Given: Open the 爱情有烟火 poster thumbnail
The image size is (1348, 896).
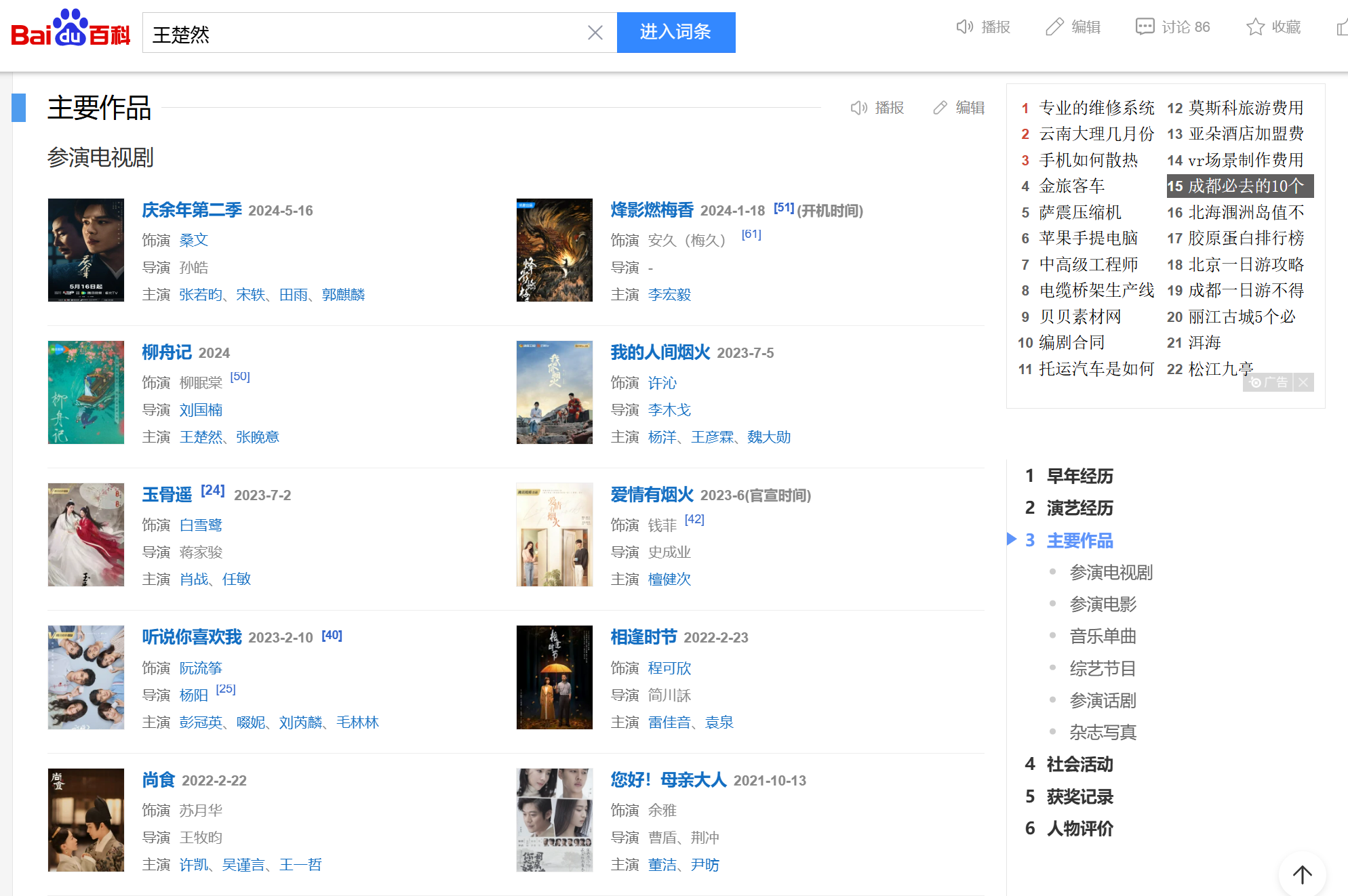Looking at the screenshot, I should 555,535.
